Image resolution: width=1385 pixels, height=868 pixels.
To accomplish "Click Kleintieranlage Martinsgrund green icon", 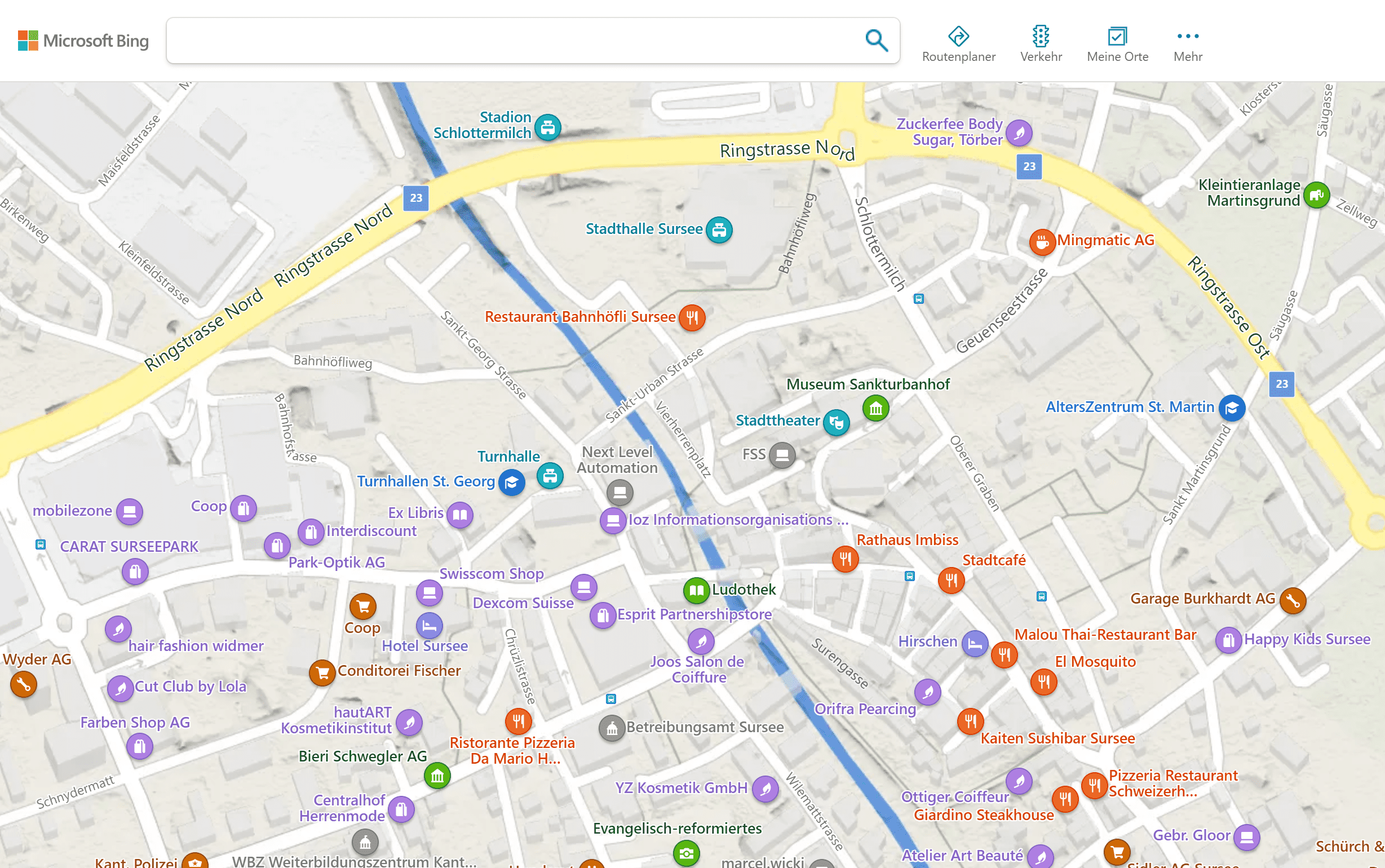I will (1316, 196).
